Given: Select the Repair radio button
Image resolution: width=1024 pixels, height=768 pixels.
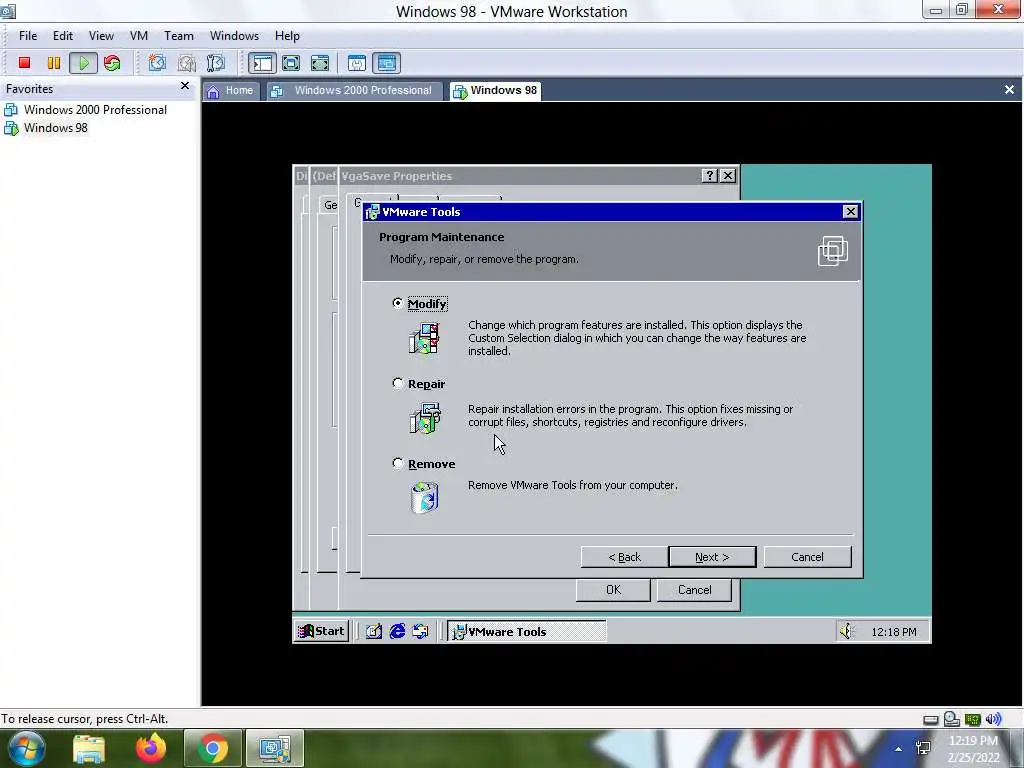Looking at the screenshot, I should 397,383.
